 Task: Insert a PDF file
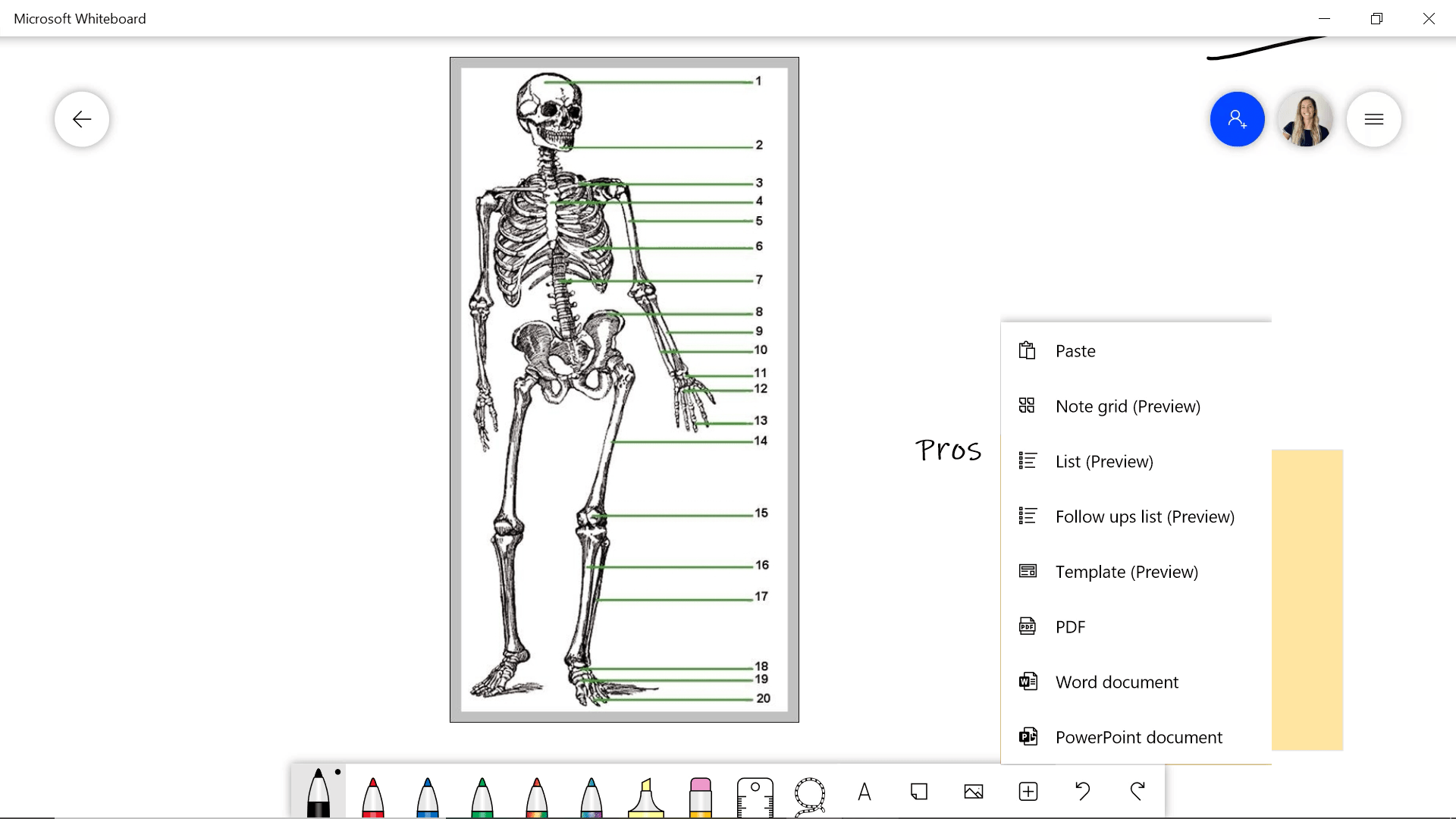tap(1136, 627)
